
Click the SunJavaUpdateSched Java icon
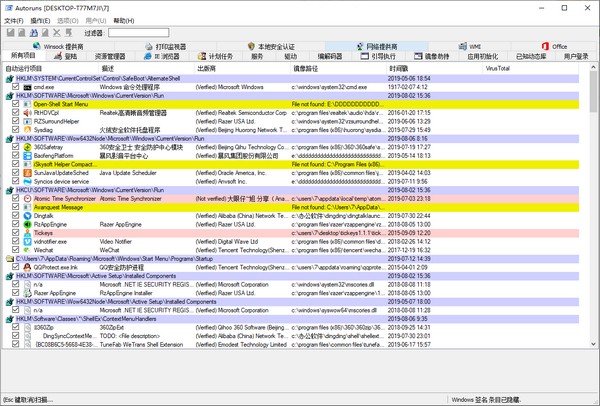[26, 172]
